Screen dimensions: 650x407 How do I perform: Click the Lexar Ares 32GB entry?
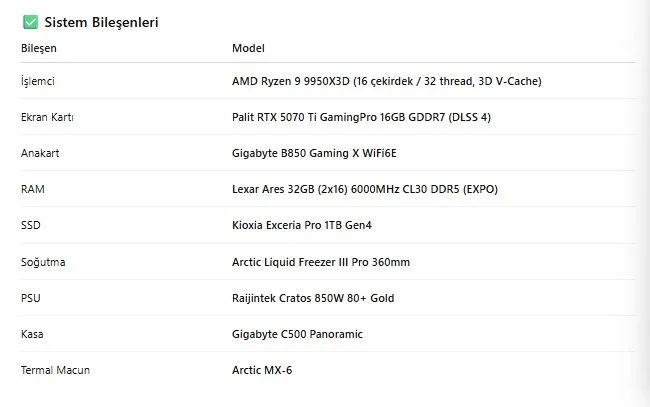tap(364, 189)
